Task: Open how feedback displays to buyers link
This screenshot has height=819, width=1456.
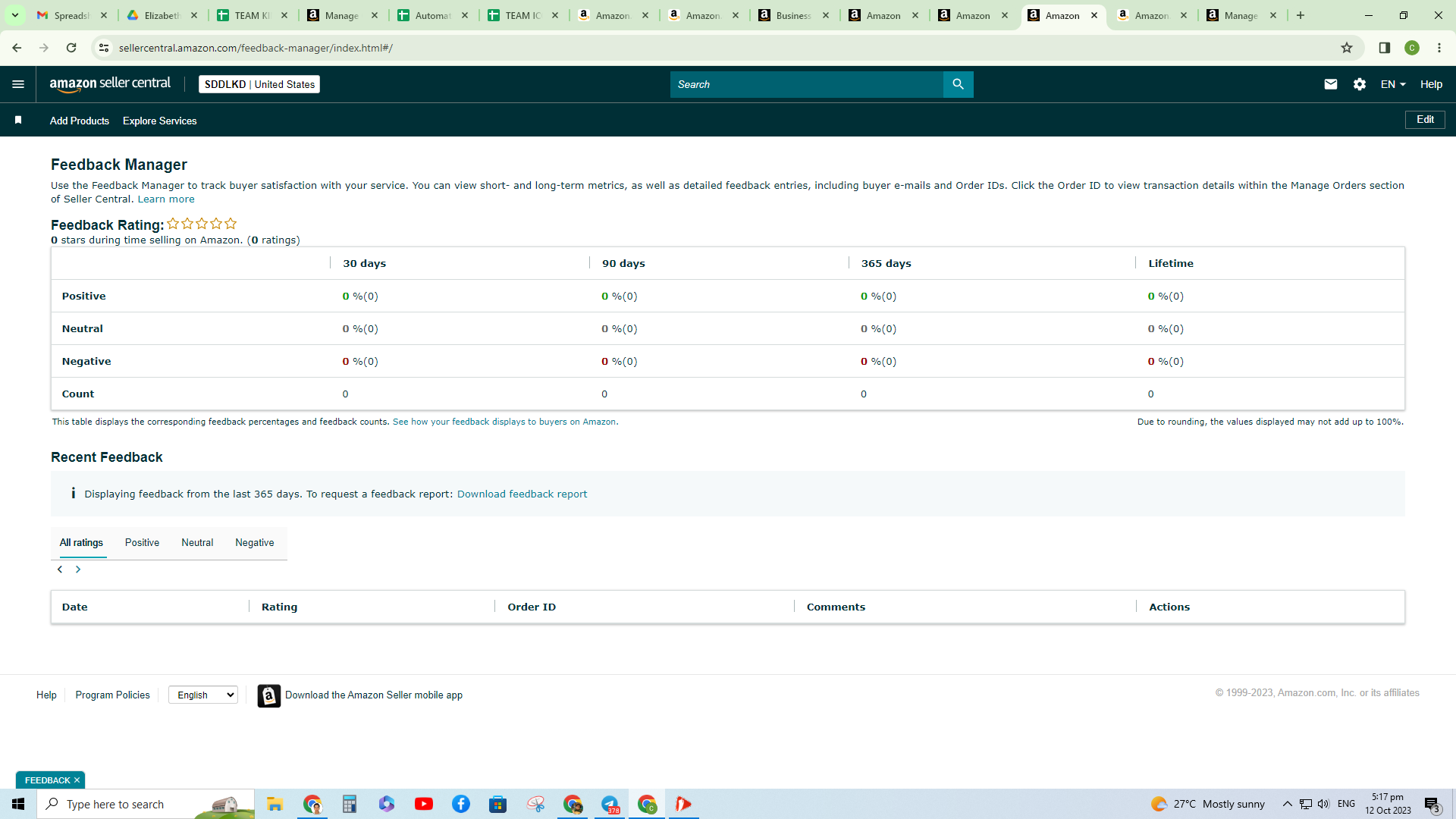Action: click(505, 422)
